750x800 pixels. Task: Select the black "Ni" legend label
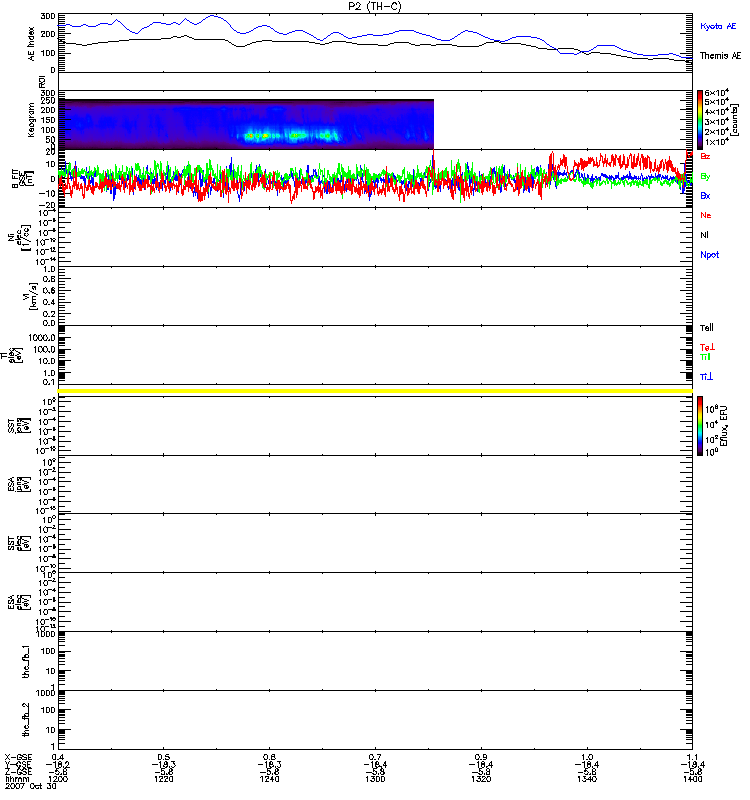704,235
